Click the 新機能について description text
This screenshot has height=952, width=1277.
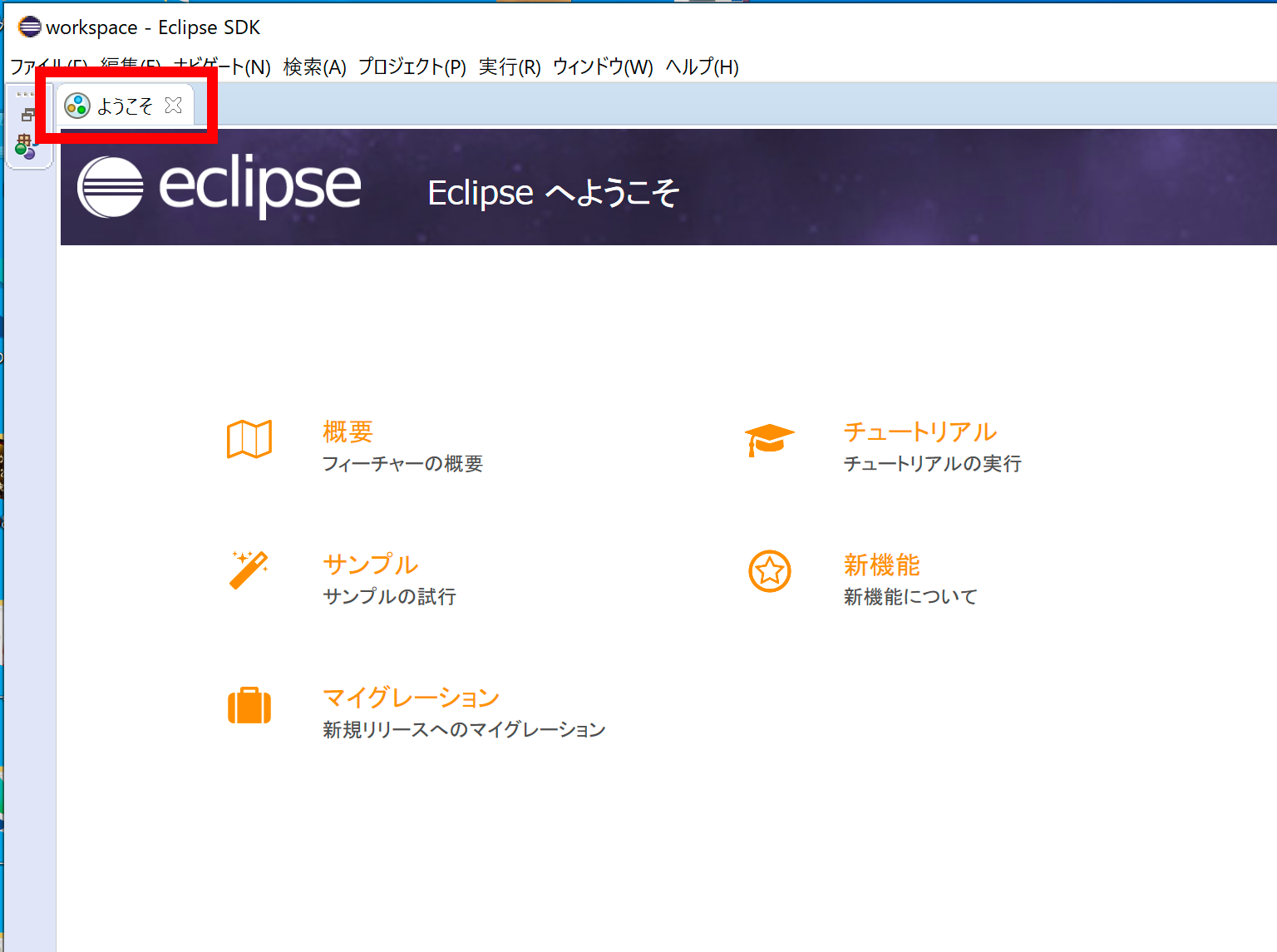[x=910, y=597]
